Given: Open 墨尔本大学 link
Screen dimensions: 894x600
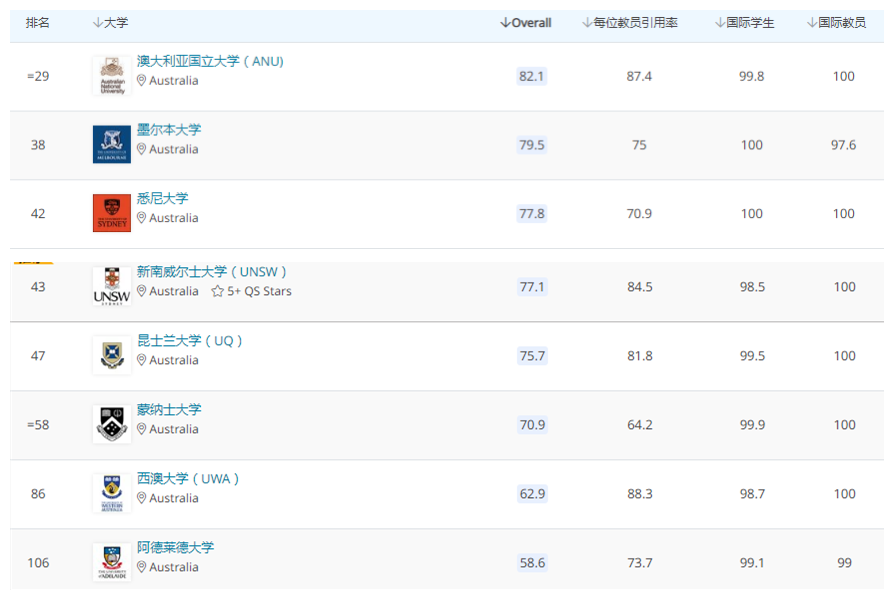Looking at the screenshot, I should point(169,129).
